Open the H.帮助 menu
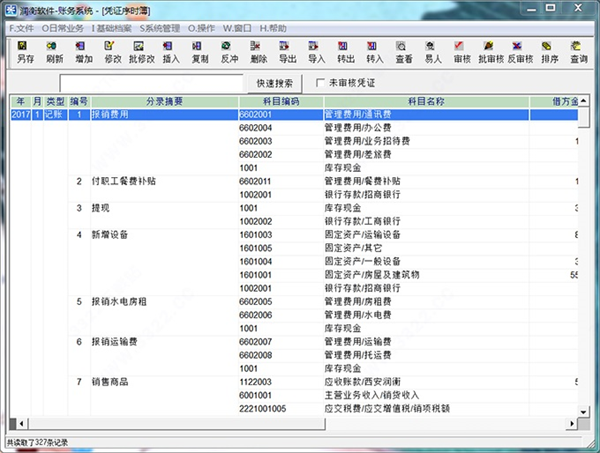The height and width of the screenshot is (453, 600). [x=273, y=28]
